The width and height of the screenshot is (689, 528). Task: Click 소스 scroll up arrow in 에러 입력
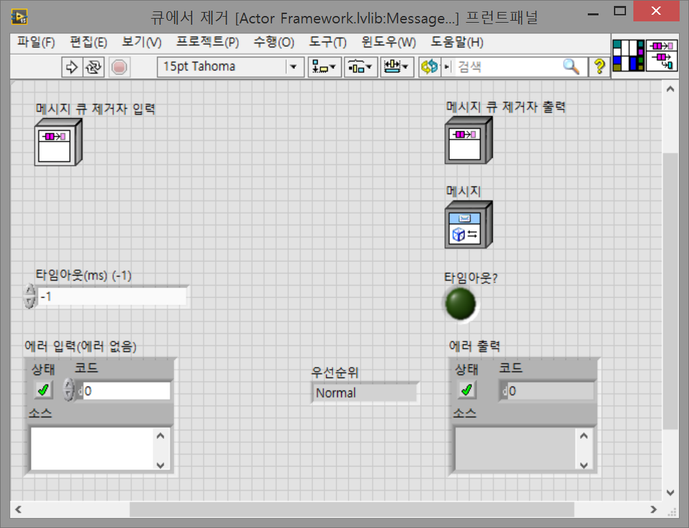pos(160,436)
